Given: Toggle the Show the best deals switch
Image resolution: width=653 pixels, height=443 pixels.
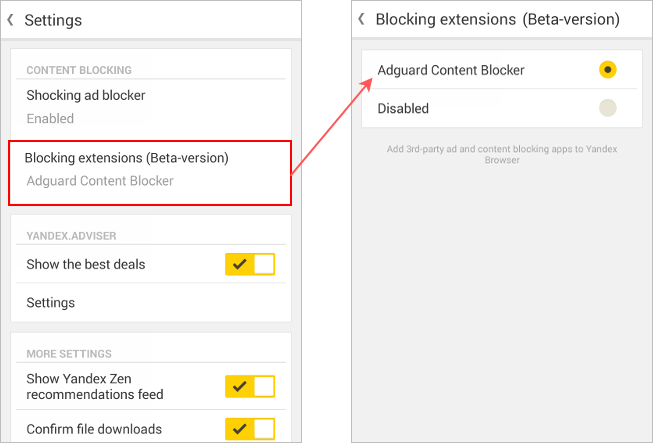Looking at the screenshot, I should click(x=250, y=265).
